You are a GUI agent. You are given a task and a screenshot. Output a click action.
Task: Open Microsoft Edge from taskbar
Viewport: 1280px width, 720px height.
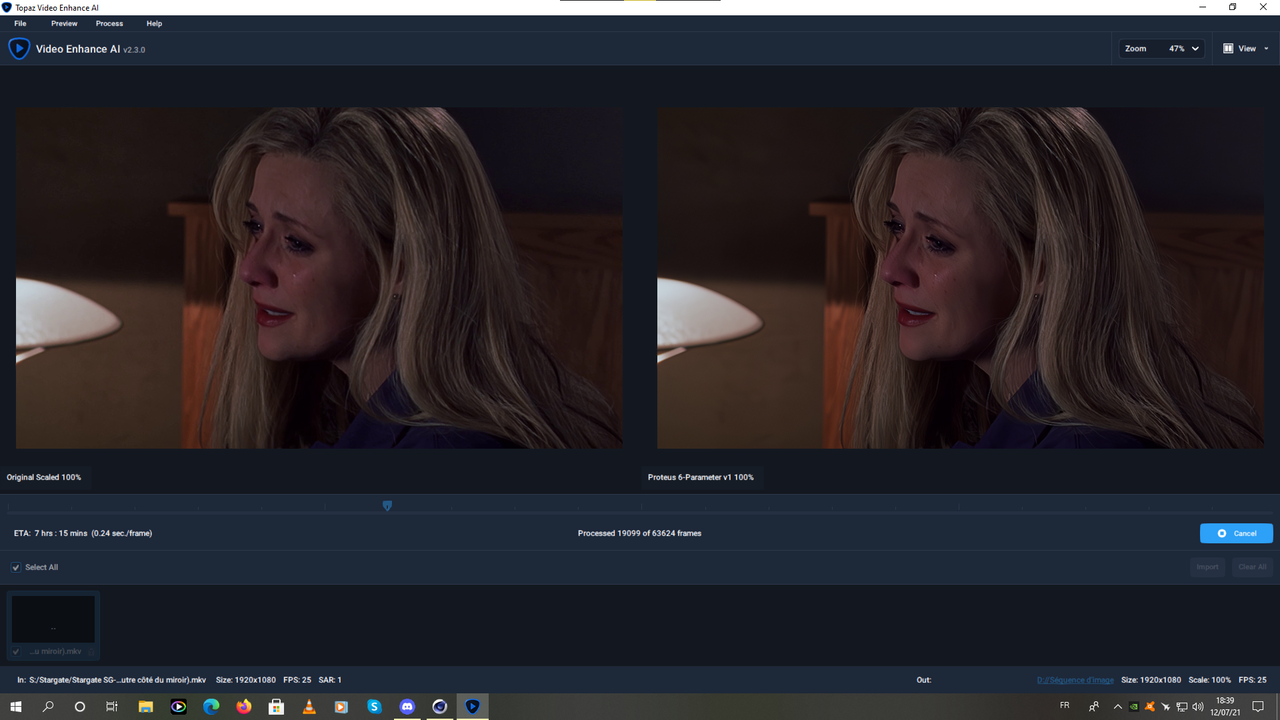pyautogui.click(x=211, y=707)
